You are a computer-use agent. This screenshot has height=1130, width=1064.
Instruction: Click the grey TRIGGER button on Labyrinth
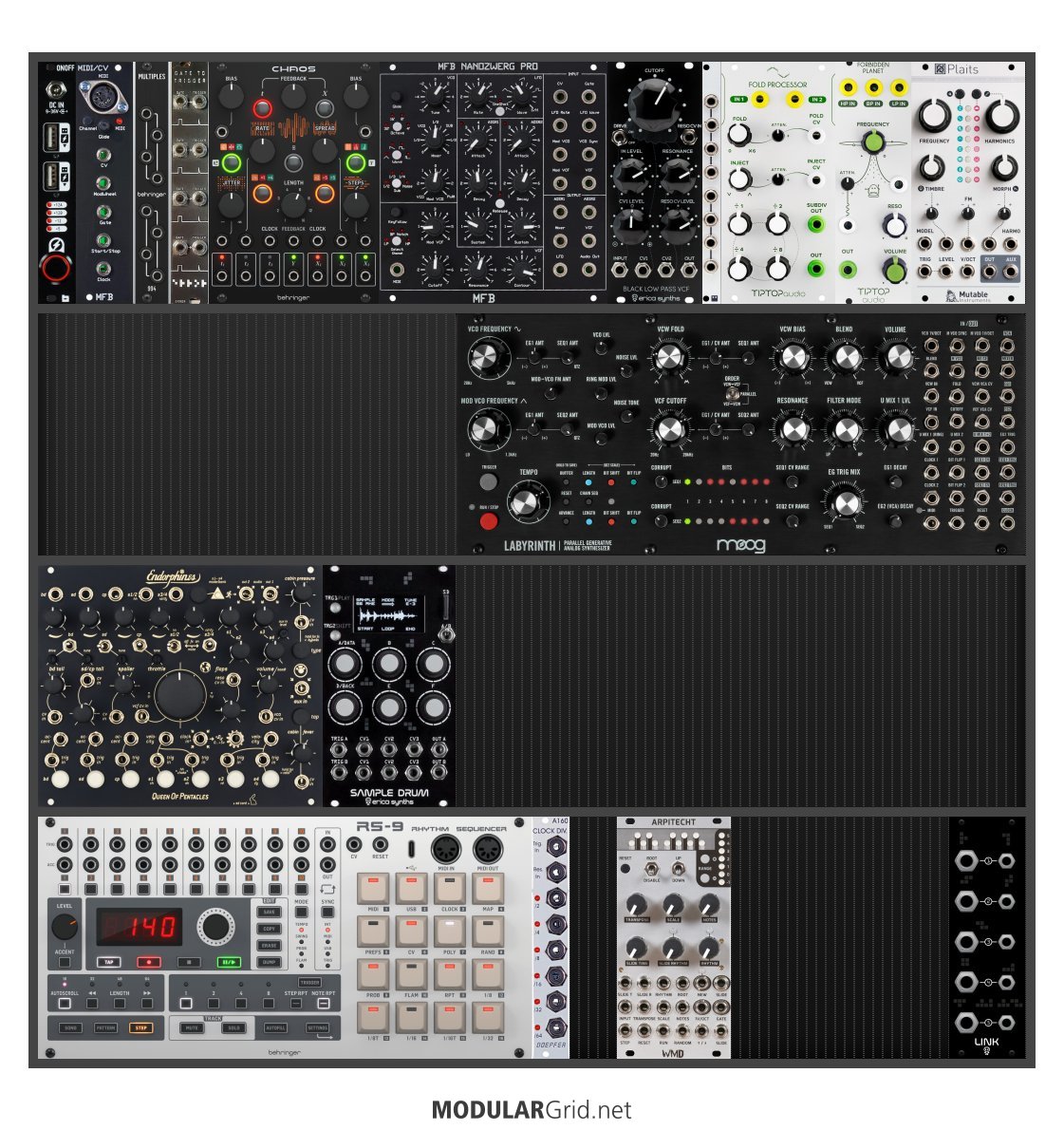click(489, 481)
